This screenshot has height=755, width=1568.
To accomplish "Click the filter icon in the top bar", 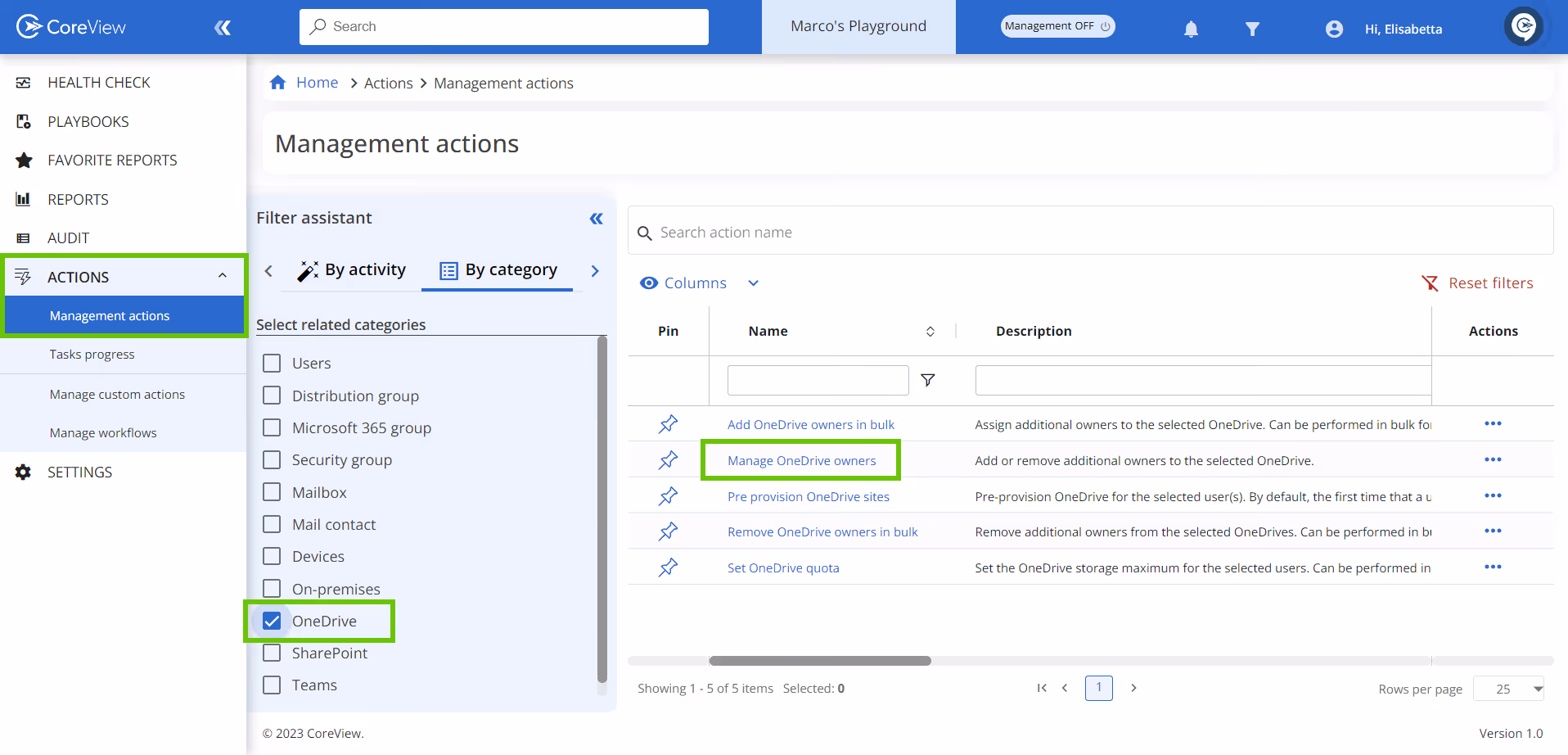I will pyautogui.click(x=1253, y=29).
